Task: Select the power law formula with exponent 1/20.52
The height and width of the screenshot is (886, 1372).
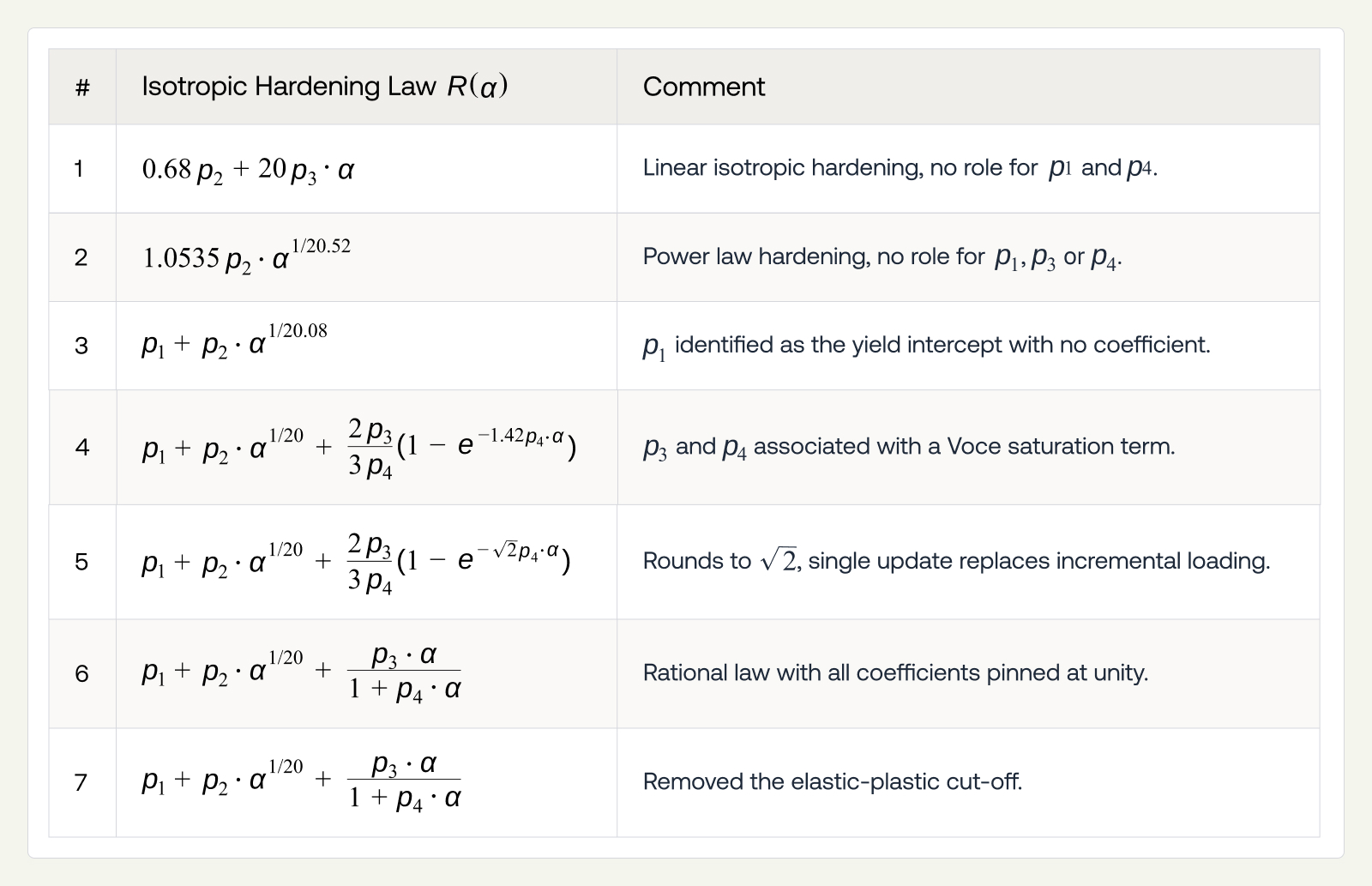Action: pos(246,256)
